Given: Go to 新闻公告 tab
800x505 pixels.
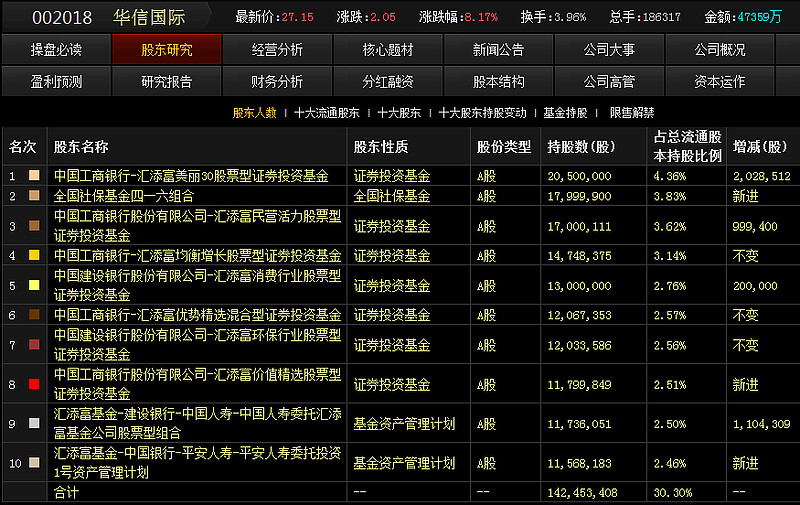Looking at the screenshot, I should pos(498,49).
